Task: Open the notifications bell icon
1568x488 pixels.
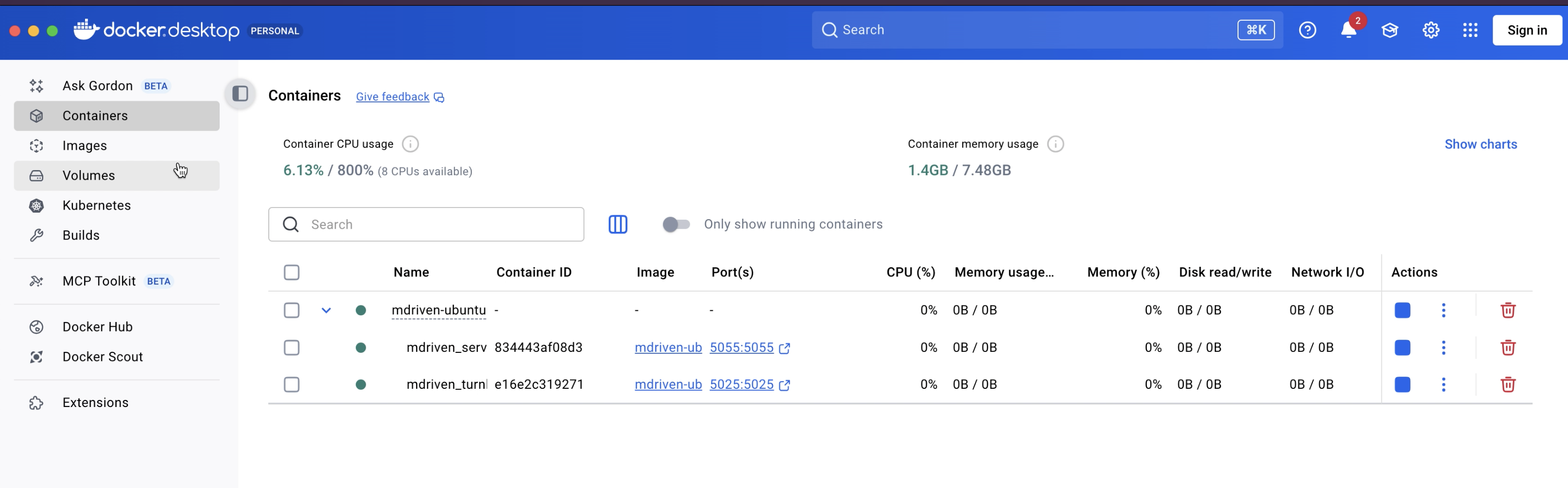Action: [1348, 30]
